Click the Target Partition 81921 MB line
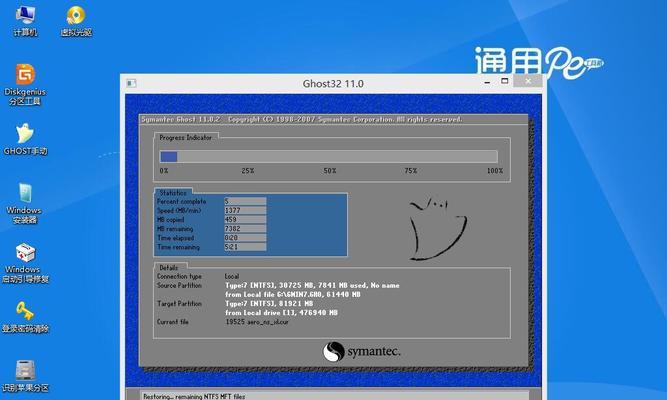The image size is (667, 400). (x=269, y=304)
